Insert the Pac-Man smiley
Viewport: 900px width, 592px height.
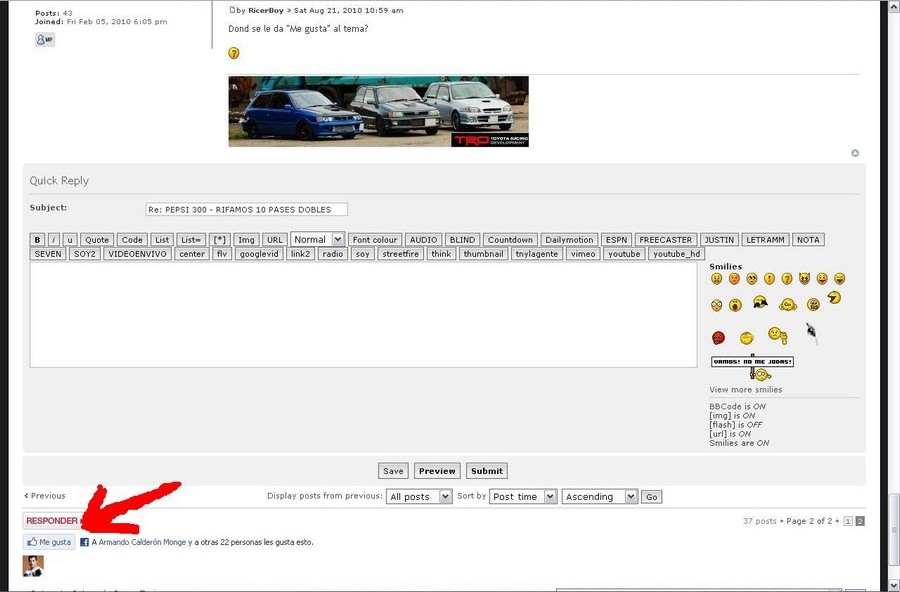coord(834,298)
